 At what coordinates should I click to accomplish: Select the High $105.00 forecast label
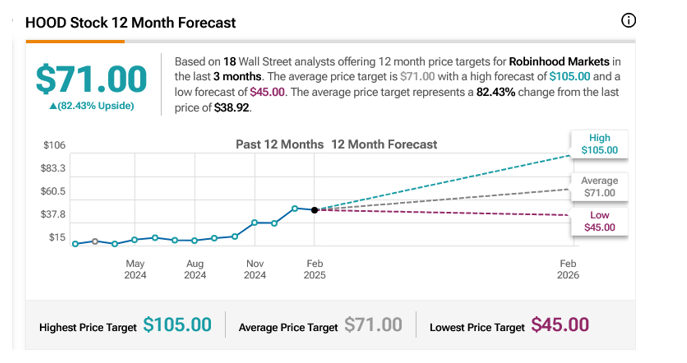[x=599, y=144]
